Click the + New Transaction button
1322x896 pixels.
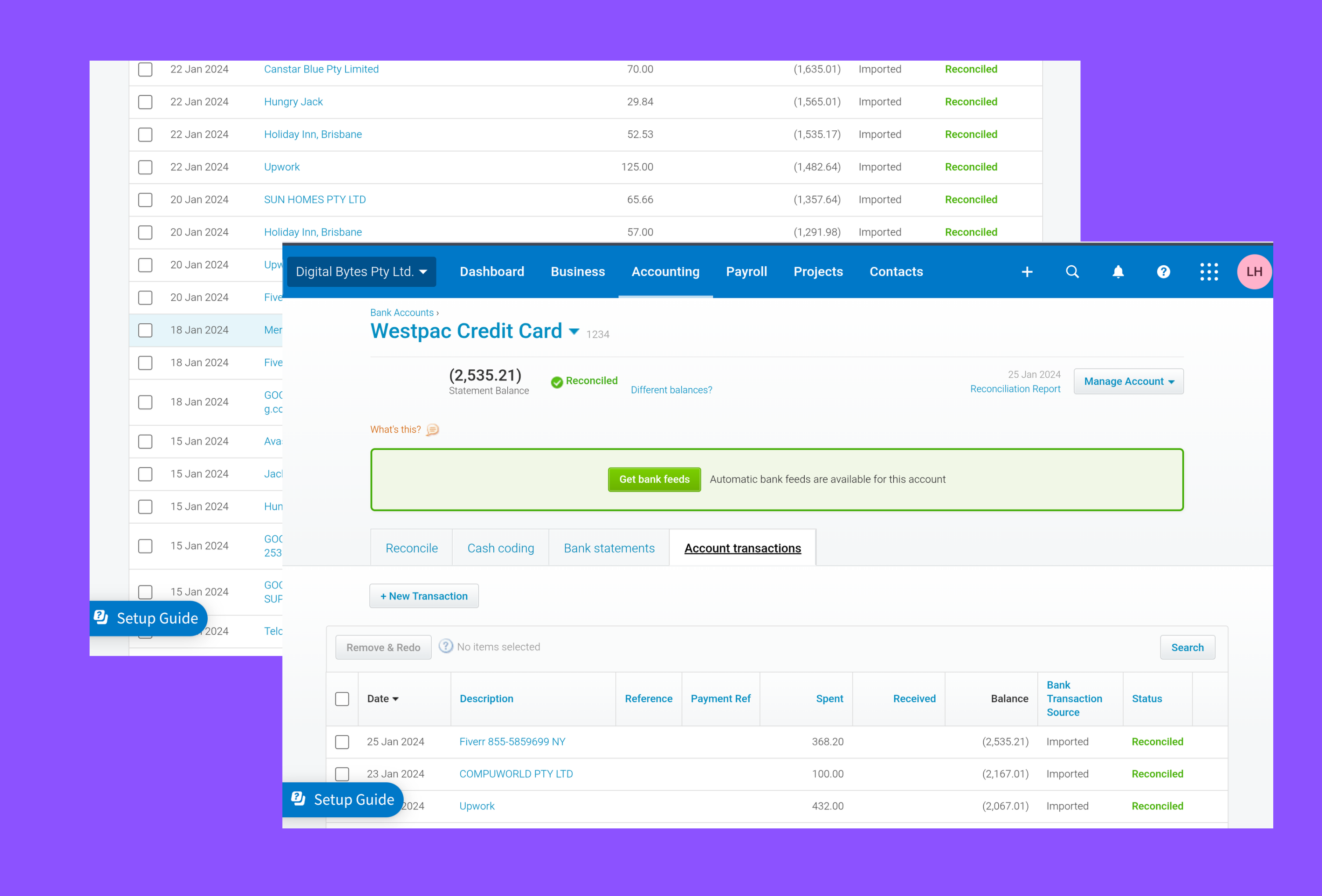[x=424, y=596]
